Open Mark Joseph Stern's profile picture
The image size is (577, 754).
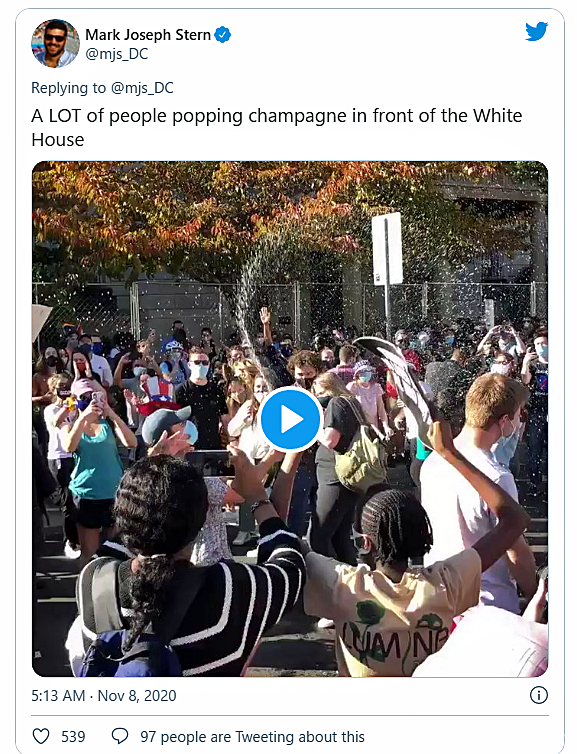(x=55, y=43)
